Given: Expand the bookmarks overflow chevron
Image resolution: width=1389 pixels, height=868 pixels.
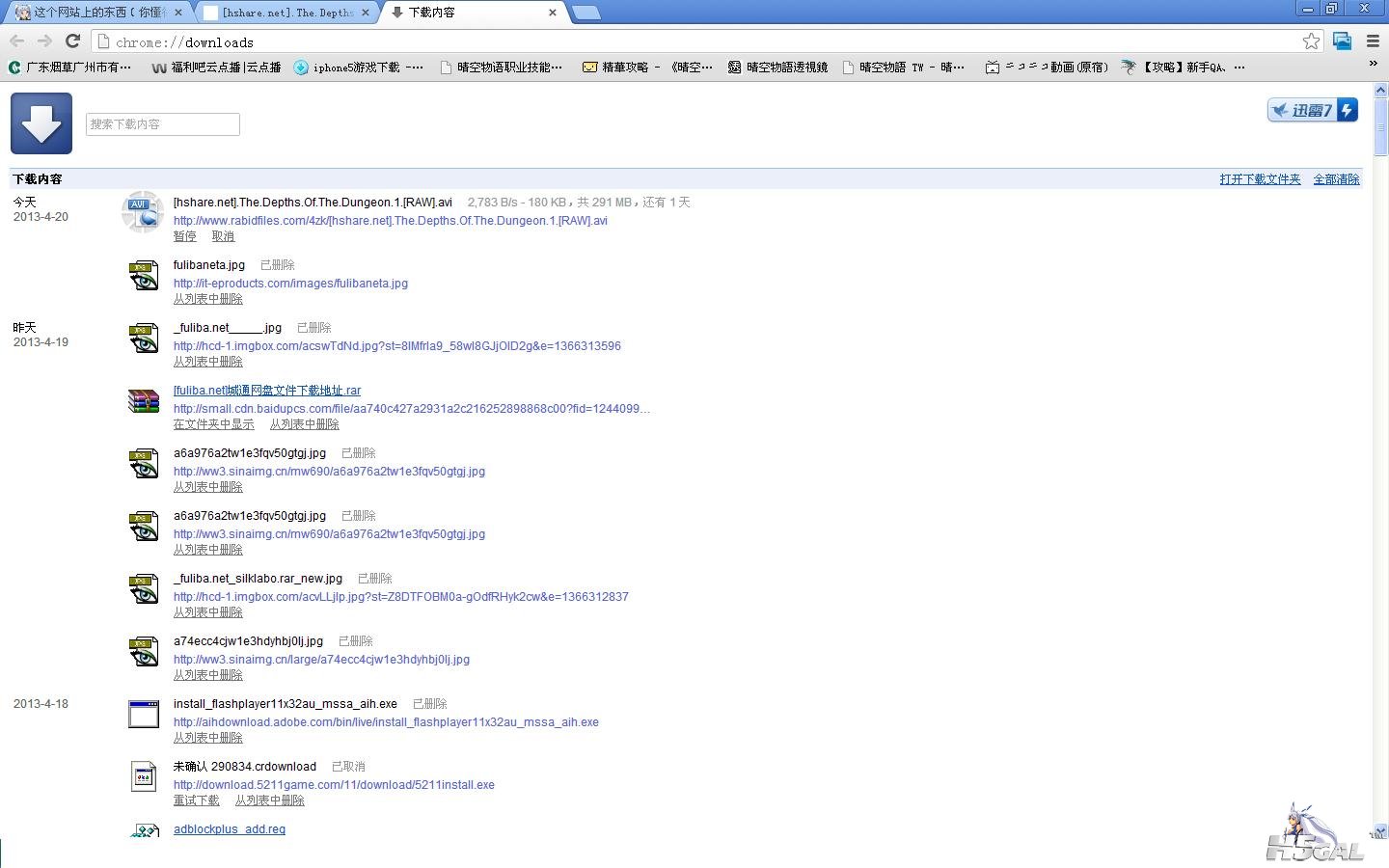Looking at the screenshot, I should (x=1374, y=64).
